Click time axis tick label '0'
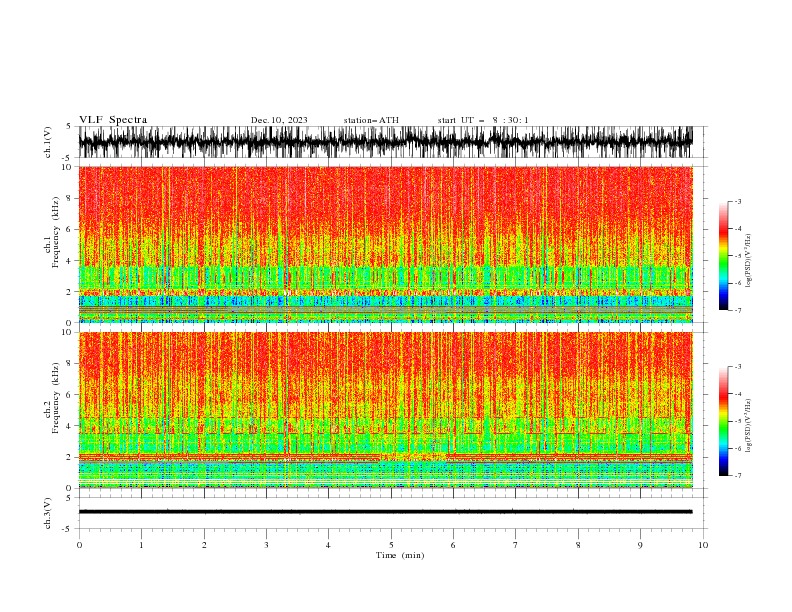The image size is (792, 612). pos(79,545)
